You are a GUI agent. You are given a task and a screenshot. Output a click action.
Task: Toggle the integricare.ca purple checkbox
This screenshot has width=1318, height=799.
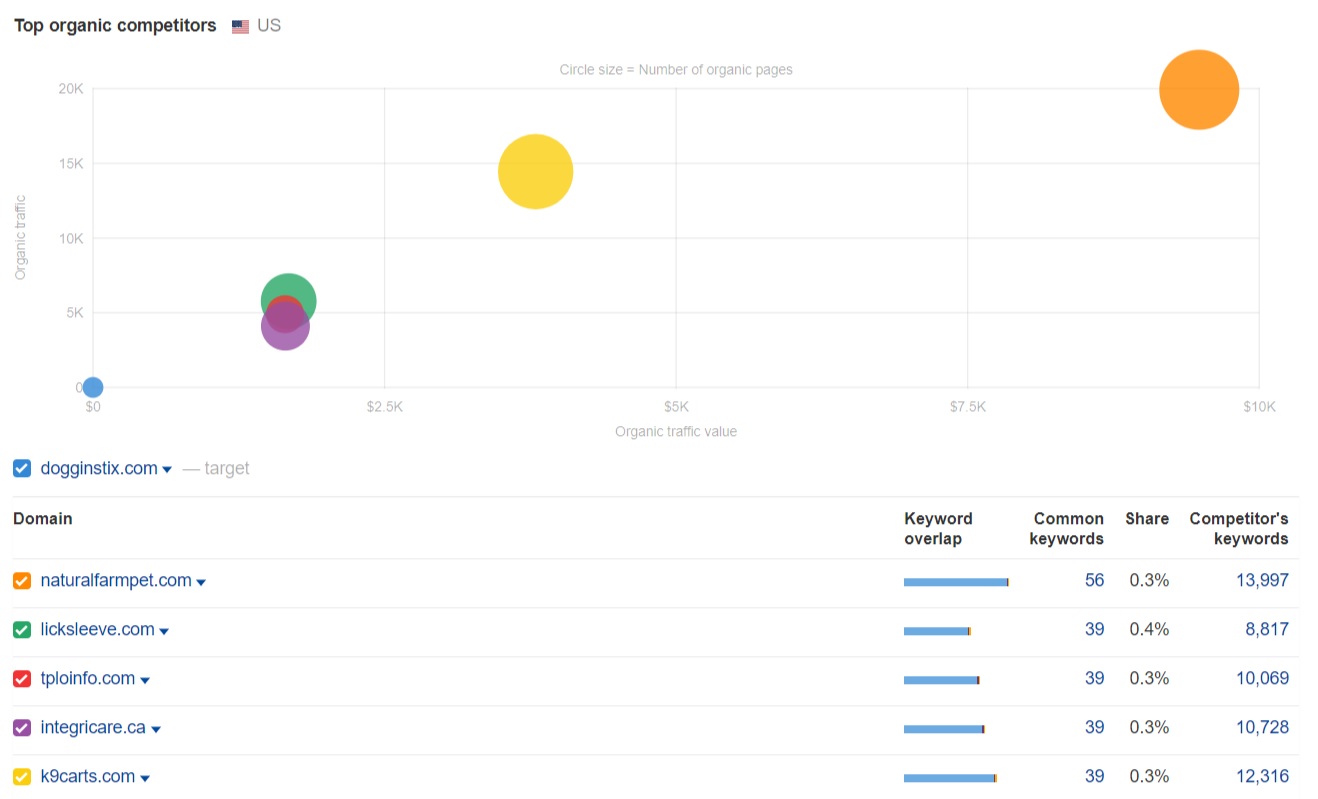tap(22, 728)
